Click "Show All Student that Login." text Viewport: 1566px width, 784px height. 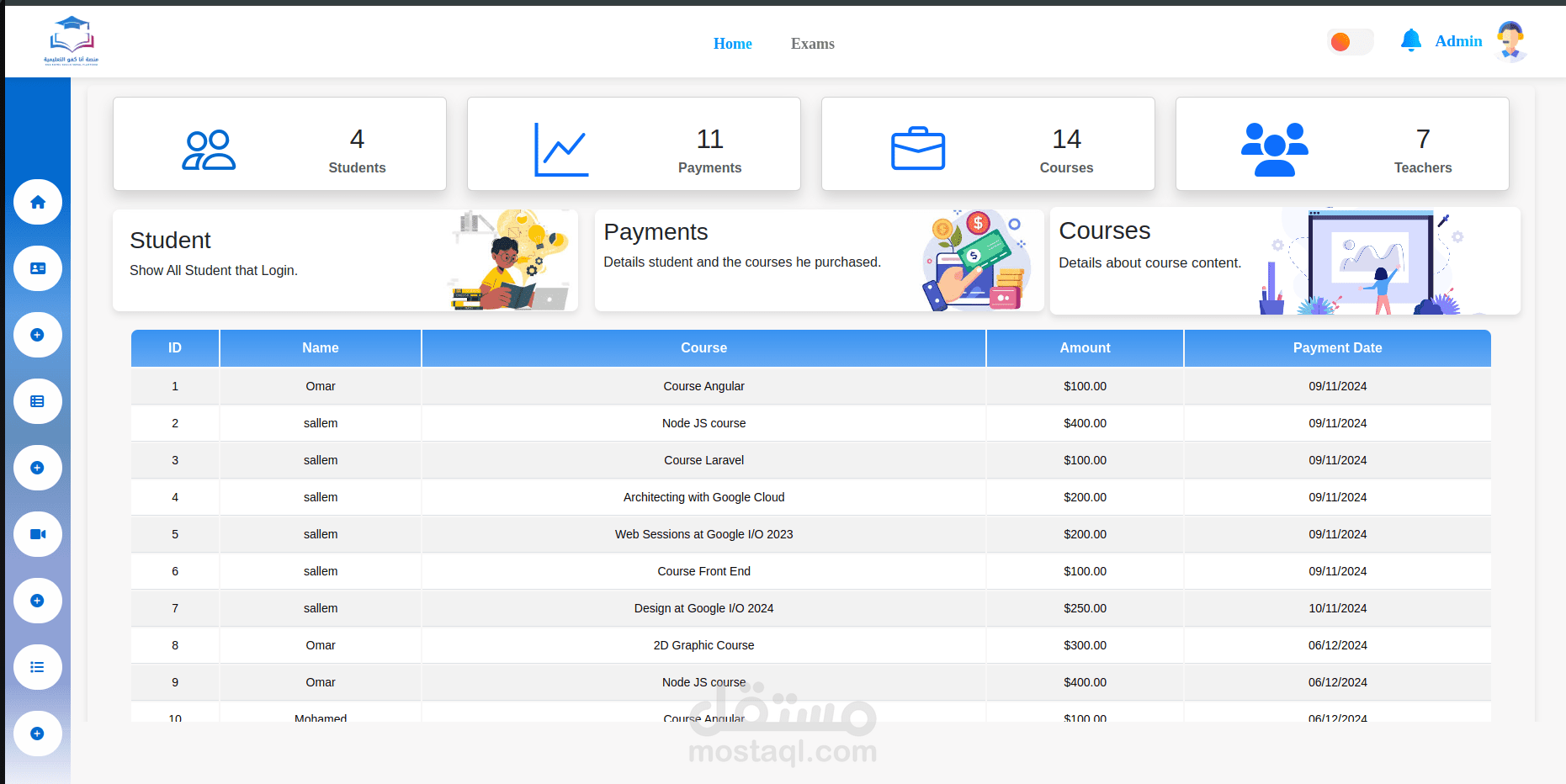214,271
